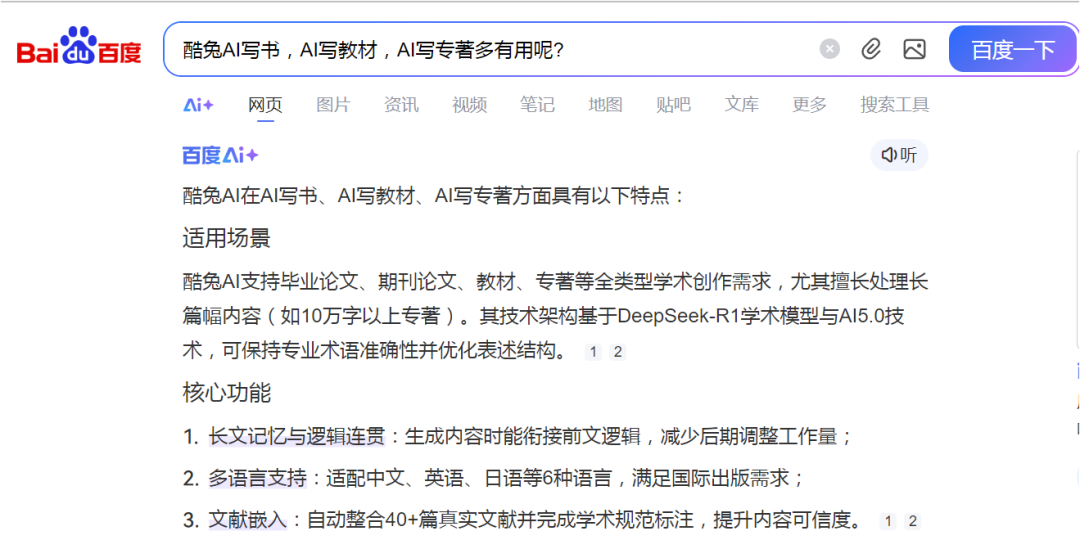This screenshot has width=1080, height=540.
Task: Open citation 1 after 内容可信度
Action: pyautogui.click(x=889, y=521)
